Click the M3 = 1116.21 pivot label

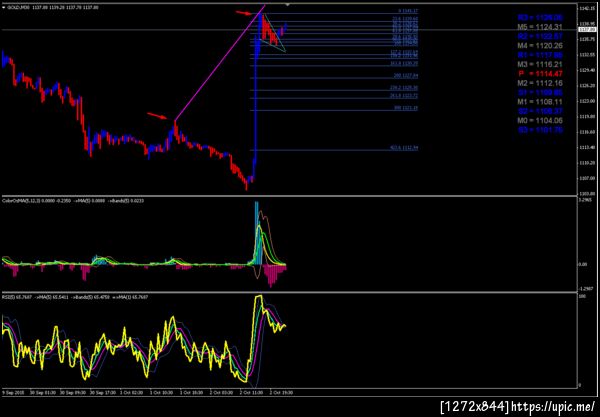click(540, 64)
